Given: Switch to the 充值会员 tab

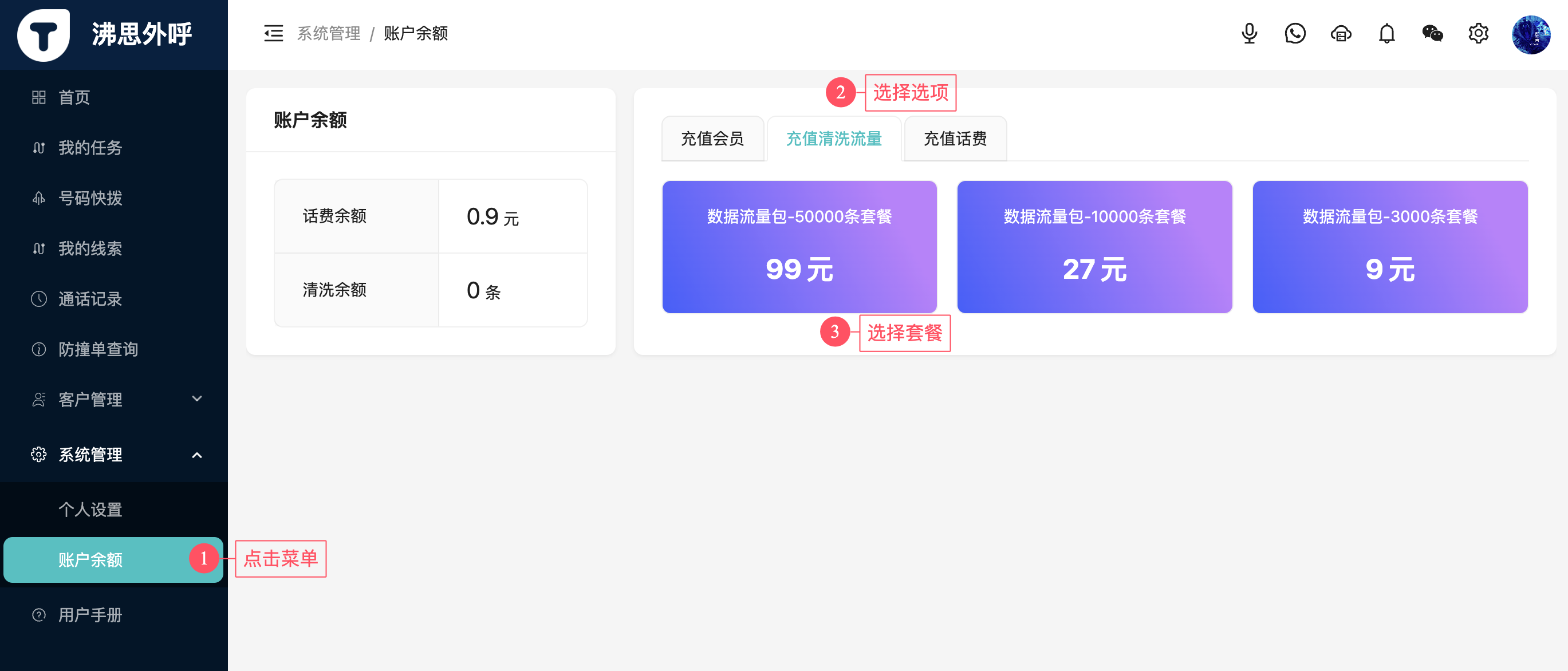Looking at the screenshot, I should [712, 139].
